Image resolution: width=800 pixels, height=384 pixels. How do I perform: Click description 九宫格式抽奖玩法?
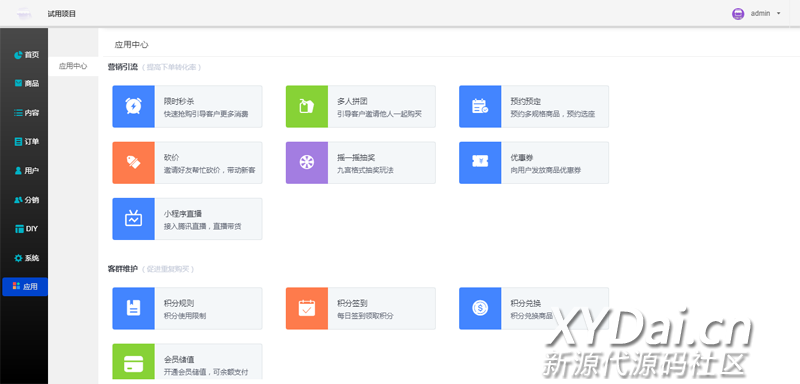365,170
